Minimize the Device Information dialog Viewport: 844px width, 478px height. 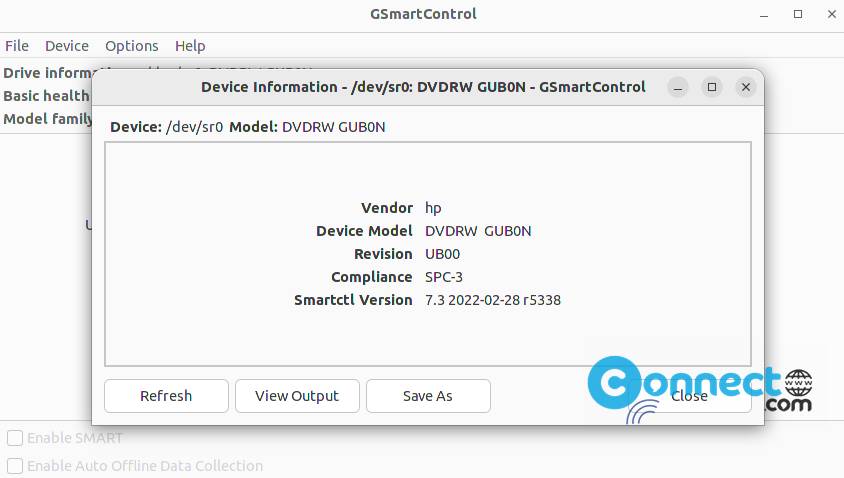tap(678, 87)
